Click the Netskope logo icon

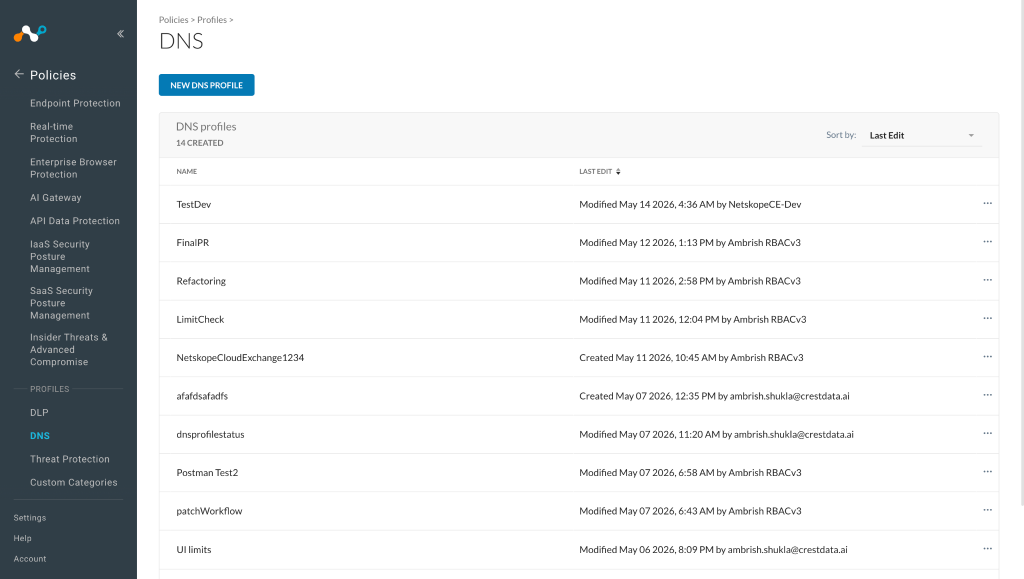point(30,33)
